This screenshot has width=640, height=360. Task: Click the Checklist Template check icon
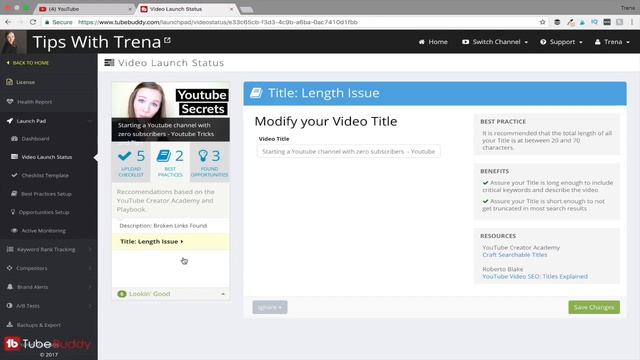(14, 175)
